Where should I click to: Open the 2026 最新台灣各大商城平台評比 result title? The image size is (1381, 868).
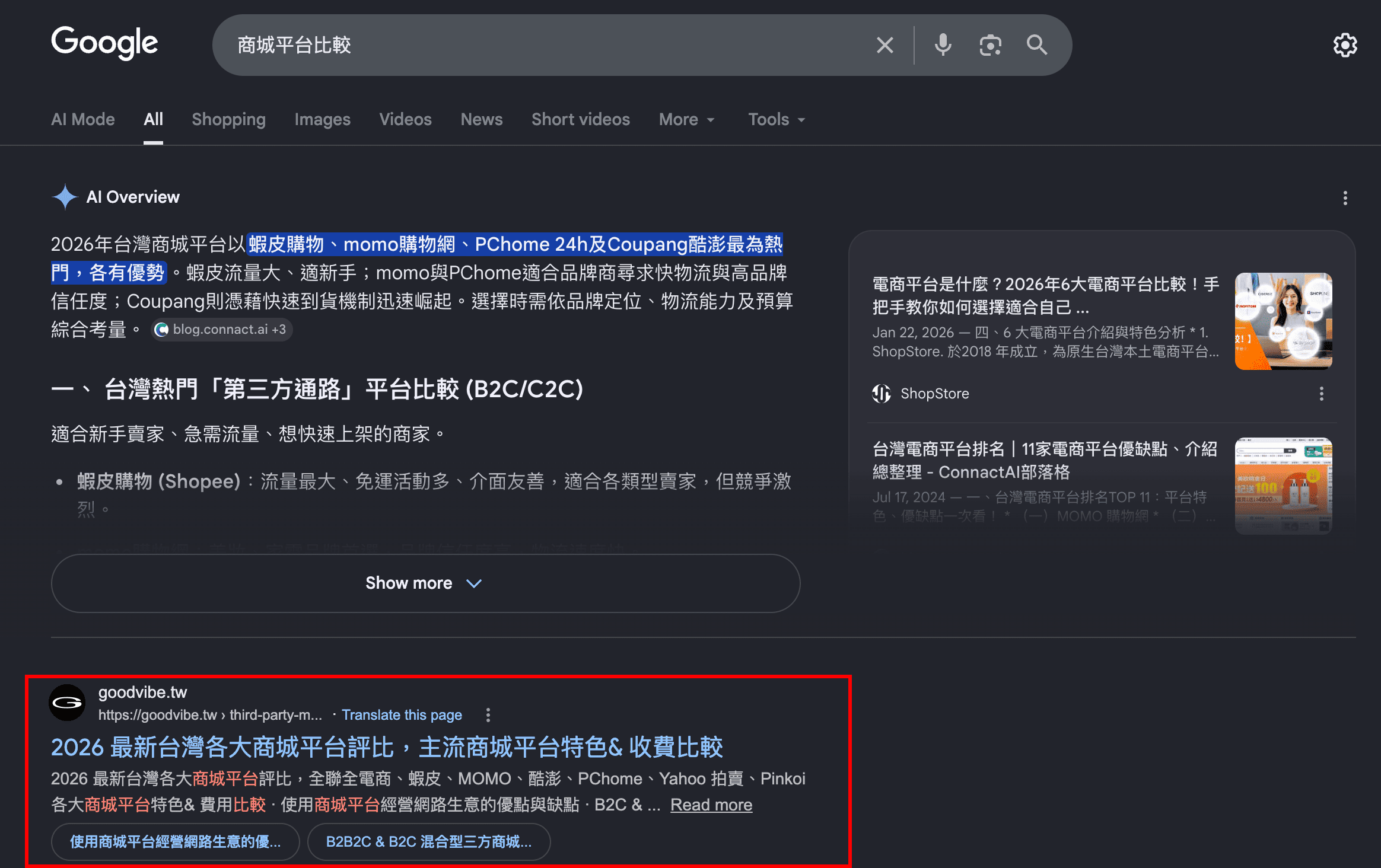[x=387, y=747]
